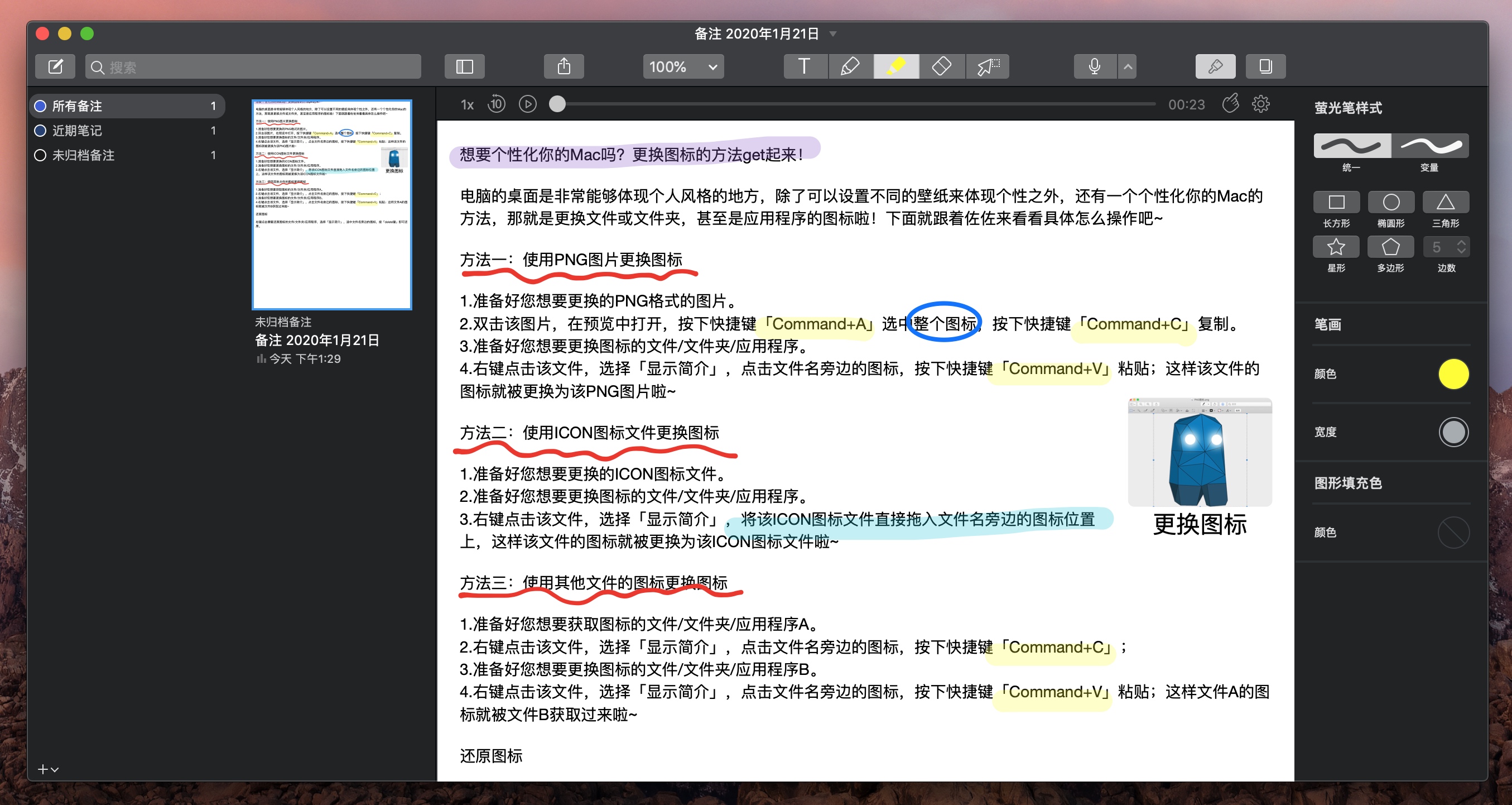Open shape fill color swatch
1512x805 pixels.
(x=1454, y=533)
